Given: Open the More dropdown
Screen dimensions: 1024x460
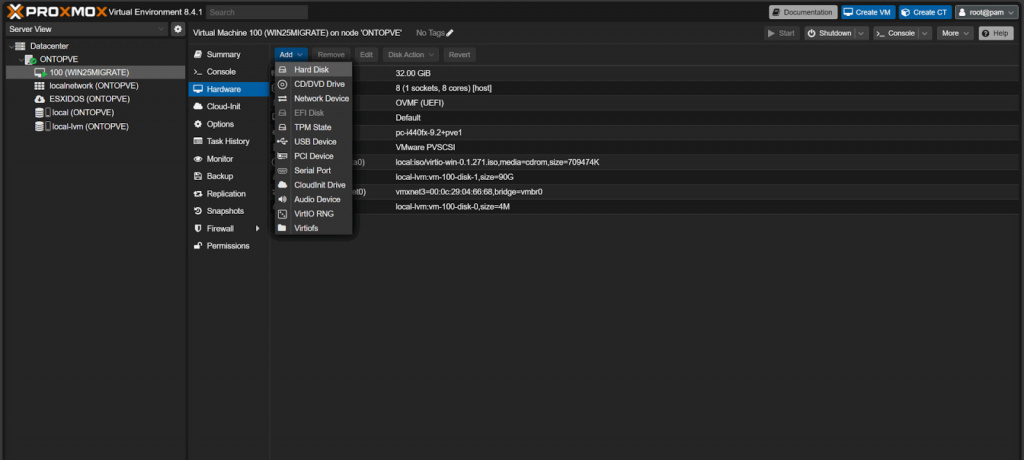Looking at the screenshot, I should 955,33.
